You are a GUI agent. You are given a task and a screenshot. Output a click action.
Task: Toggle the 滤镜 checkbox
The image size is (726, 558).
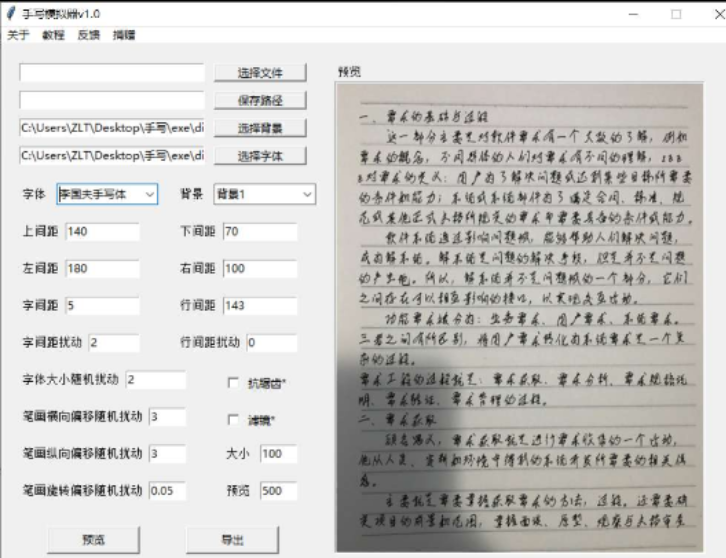click(x=234, y=419)
